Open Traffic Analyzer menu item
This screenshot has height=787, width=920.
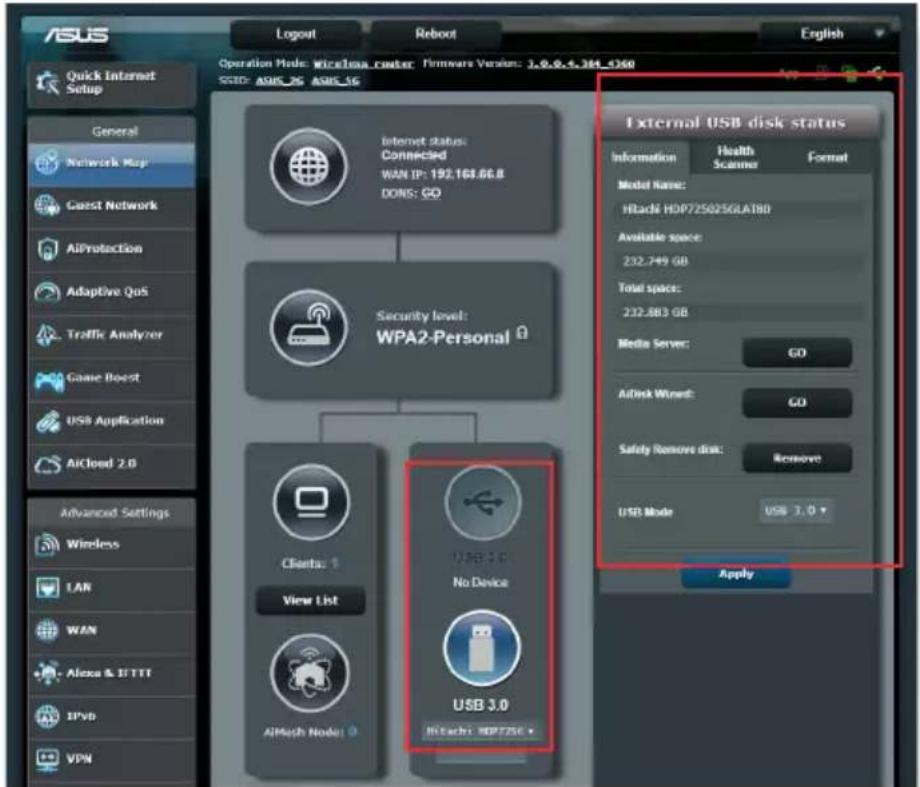(111, 335)
